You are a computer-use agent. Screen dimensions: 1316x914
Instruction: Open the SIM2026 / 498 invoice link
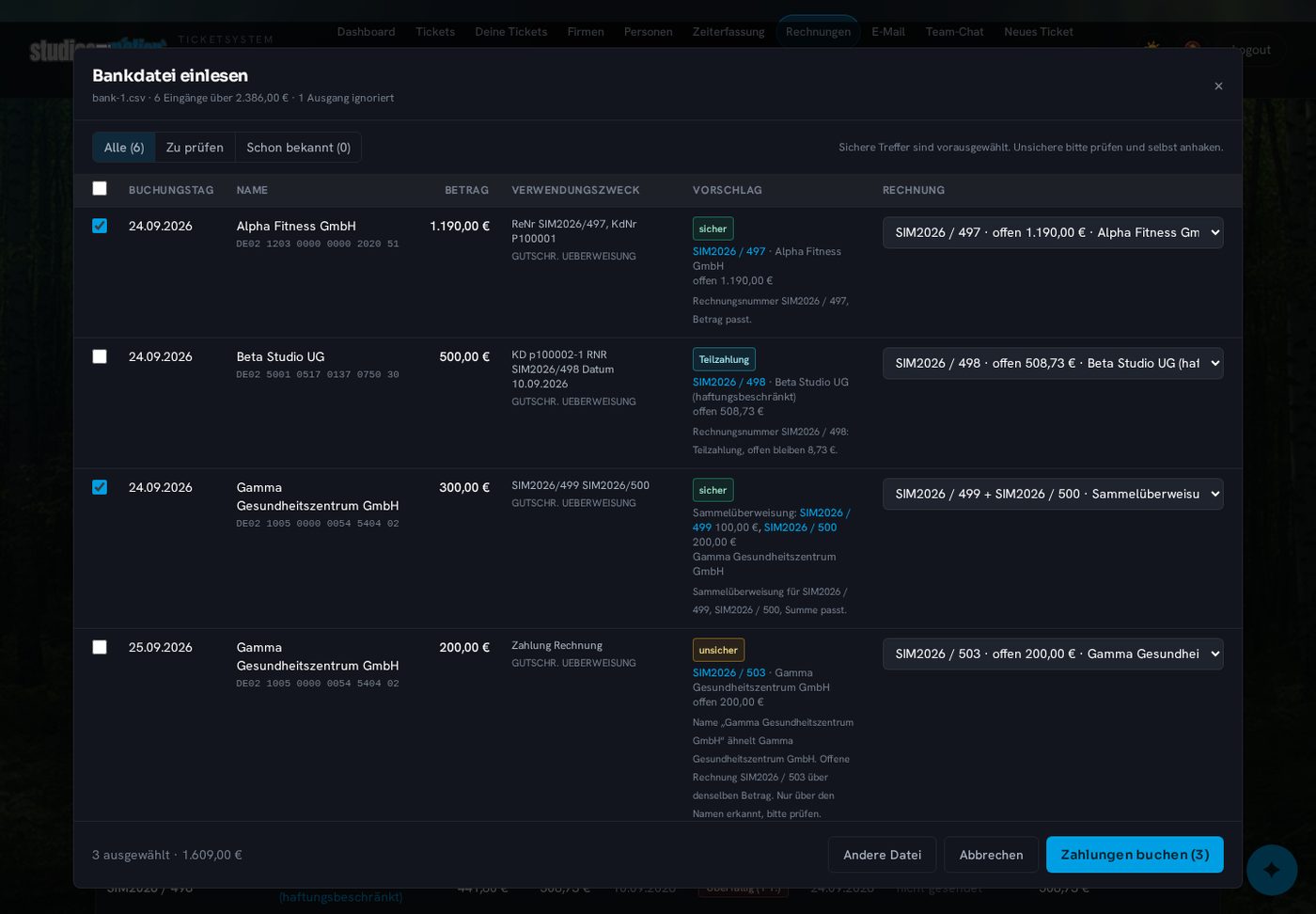click(x=728, y=382)
